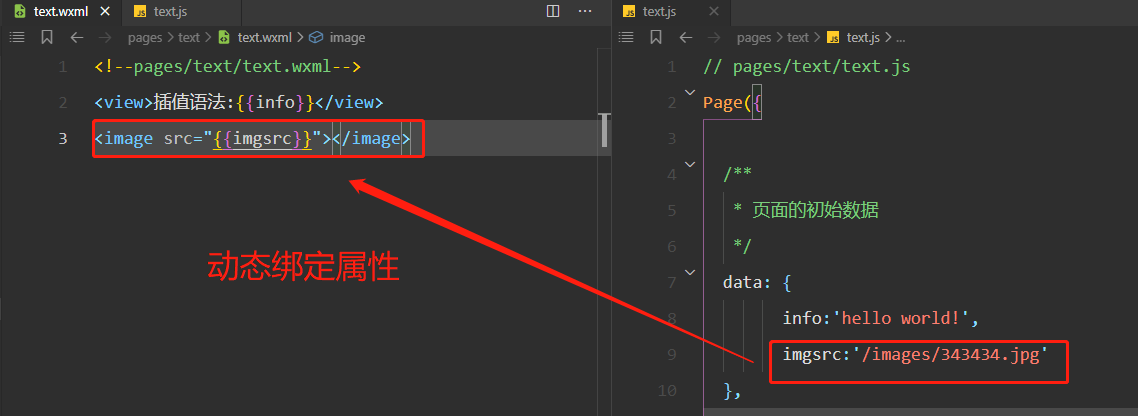This screenshot has height=416, width=1138.
Task: Go back with right editor arrow
Action: (x=686, y=37)
